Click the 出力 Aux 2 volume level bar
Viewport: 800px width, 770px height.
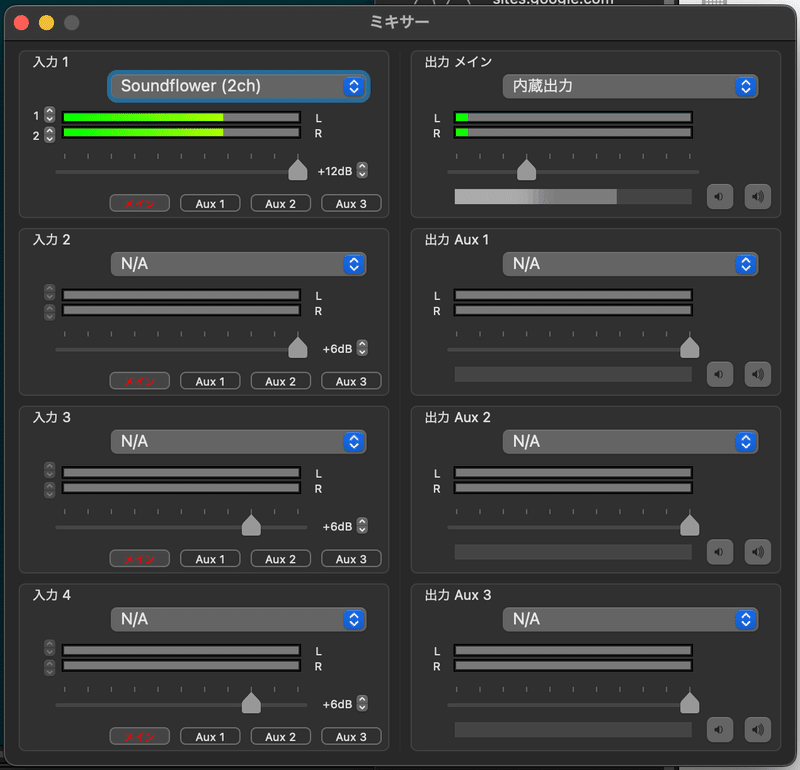573,552
